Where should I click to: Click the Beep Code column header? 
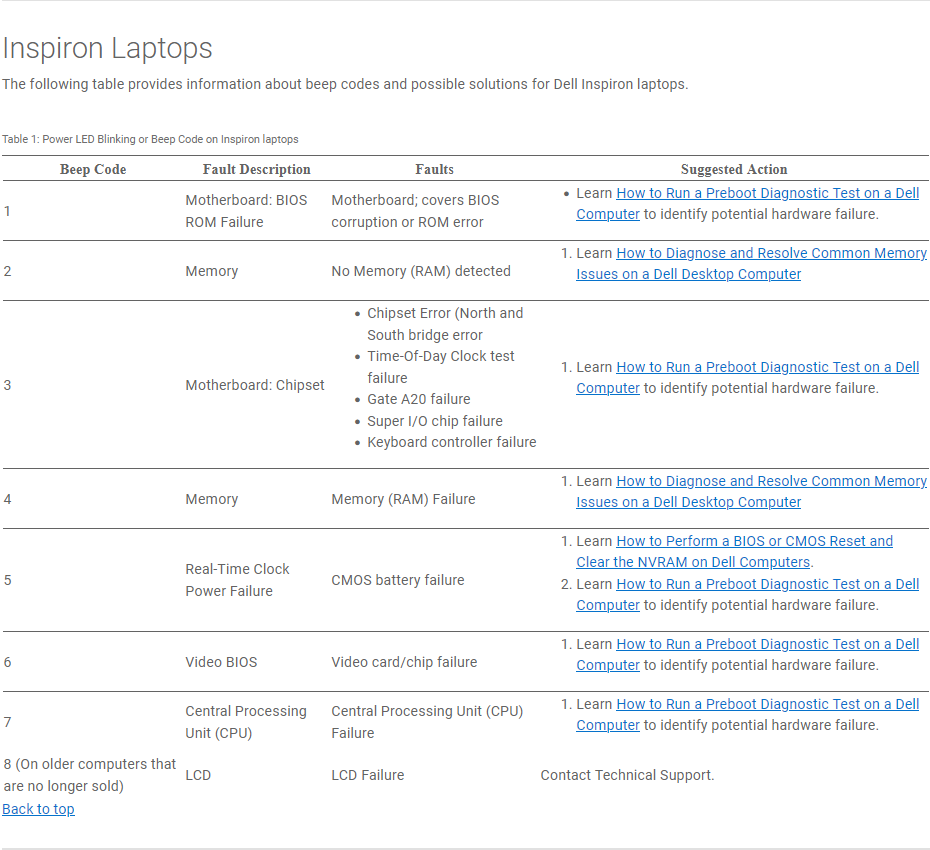click(x=93, y=169)
